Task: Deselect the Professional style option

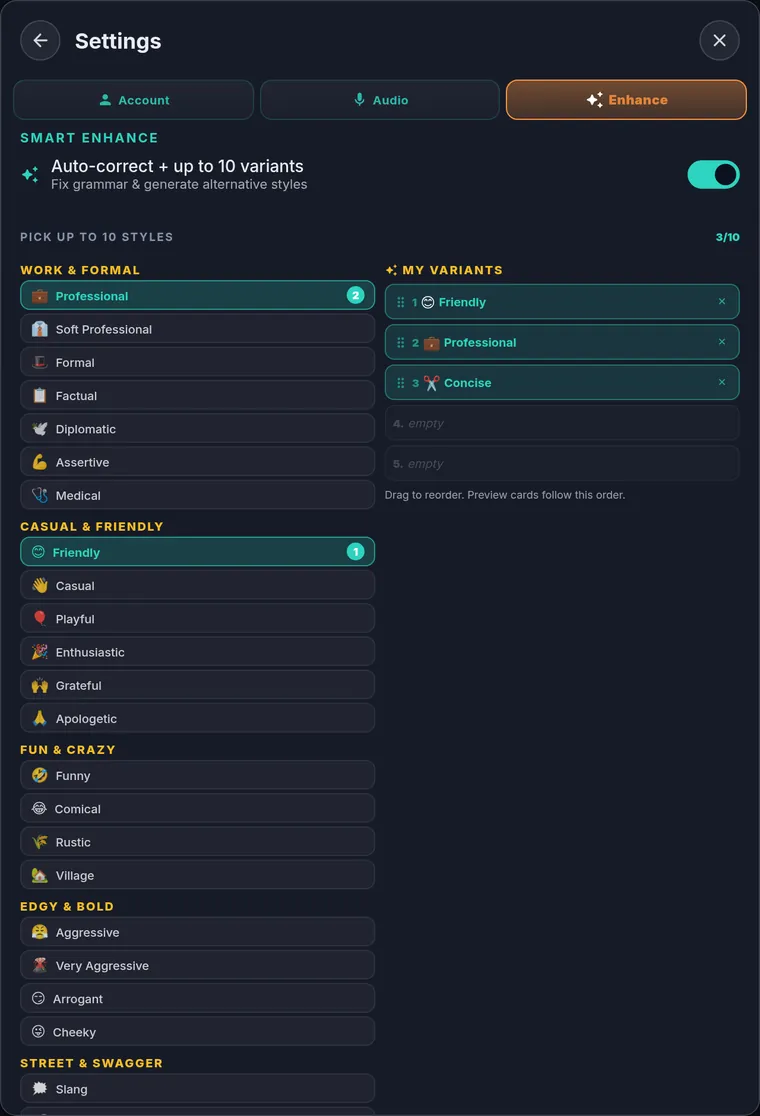Action: click(197, 295)
